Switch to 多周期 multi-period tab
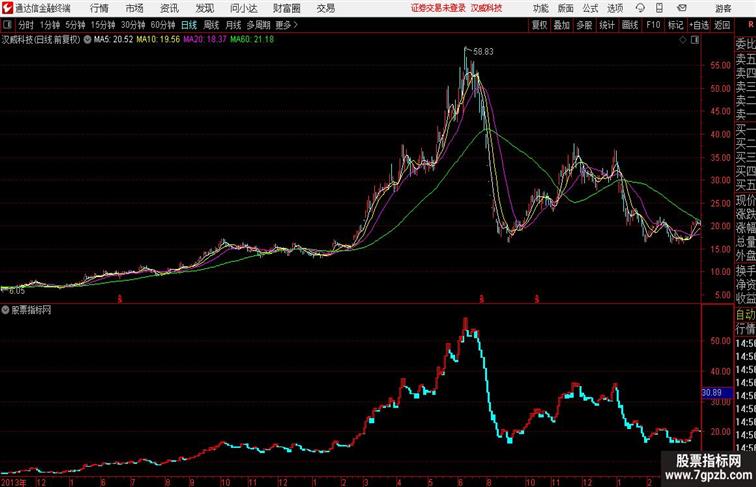The image size is (756, 487). [x=258, y=25]
